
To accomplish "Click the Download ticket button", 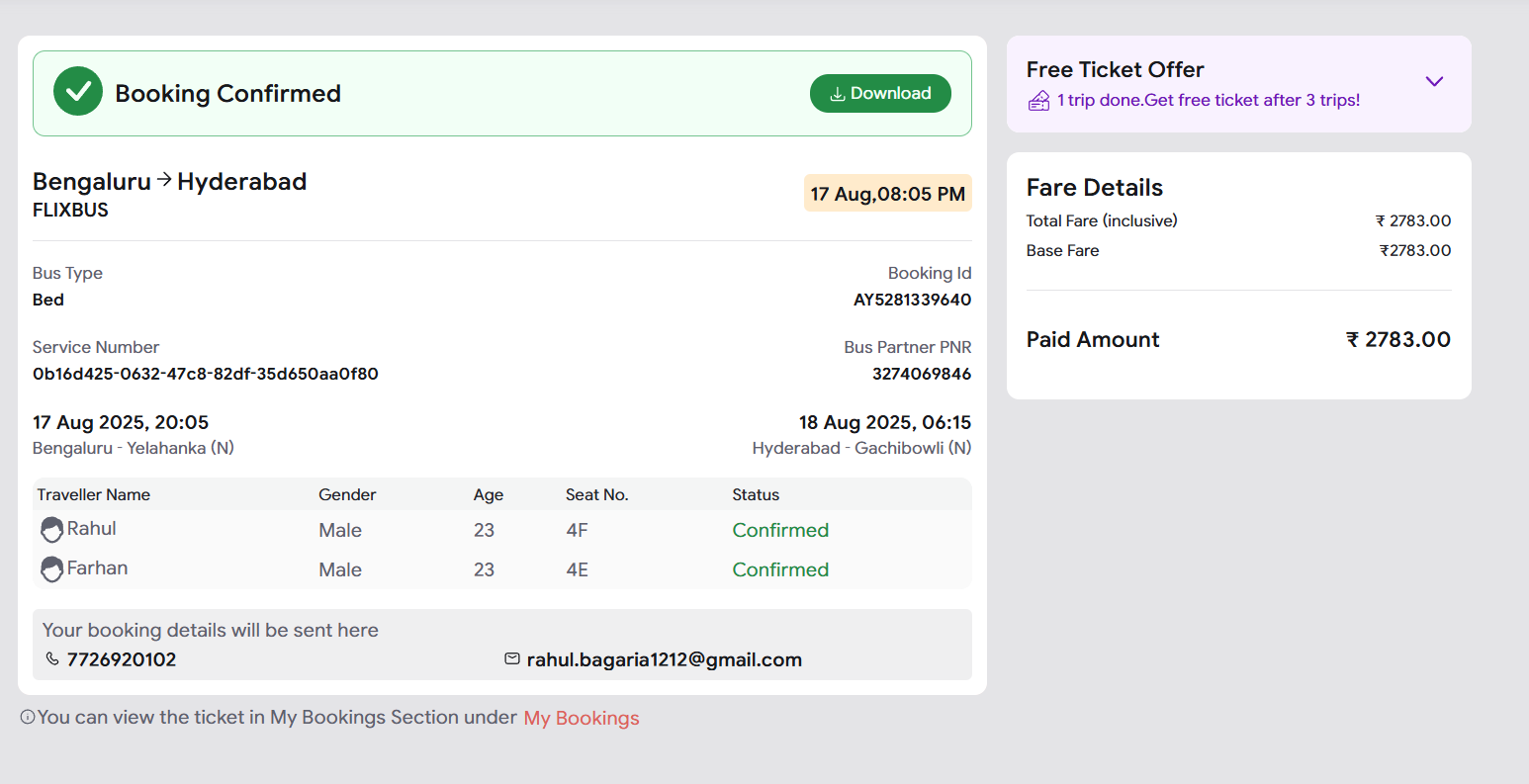I will coord(880,93).
